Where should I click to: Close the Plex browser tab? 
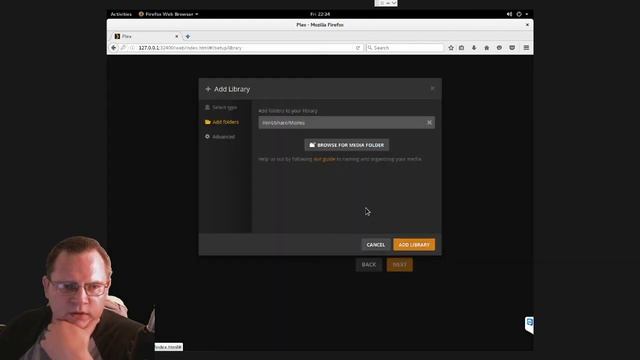point(177,36)
